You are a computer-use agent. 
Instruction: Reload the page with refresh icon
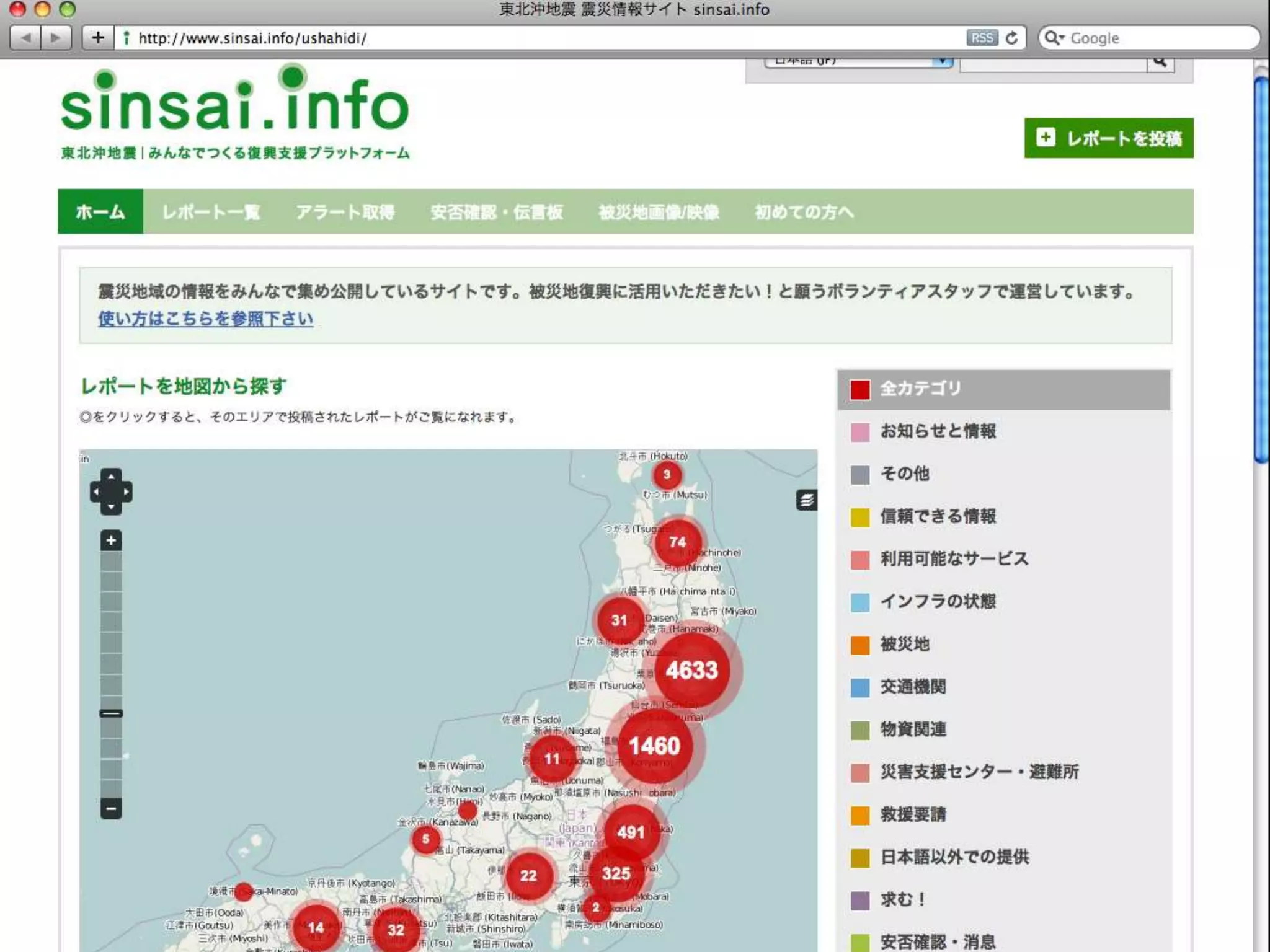click(1012, 38)
